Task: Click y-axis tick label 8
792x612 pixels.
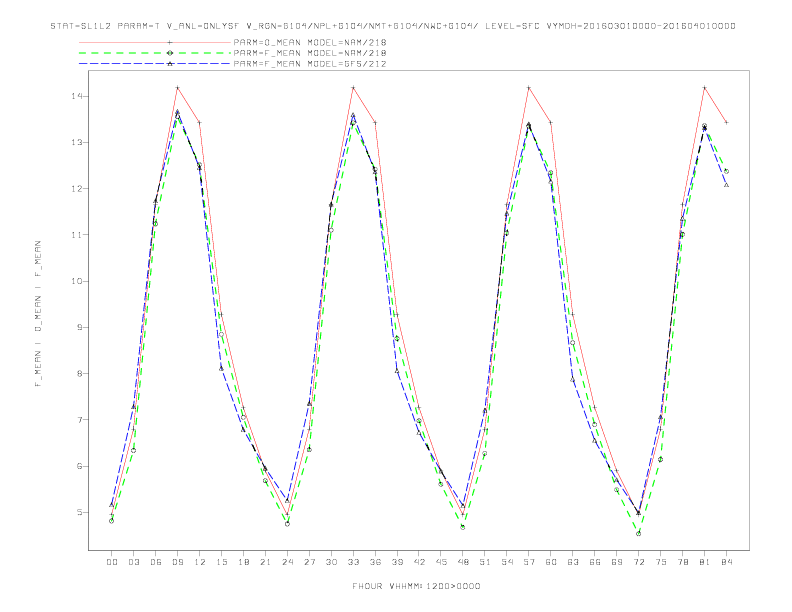Action: click(80, 374)
